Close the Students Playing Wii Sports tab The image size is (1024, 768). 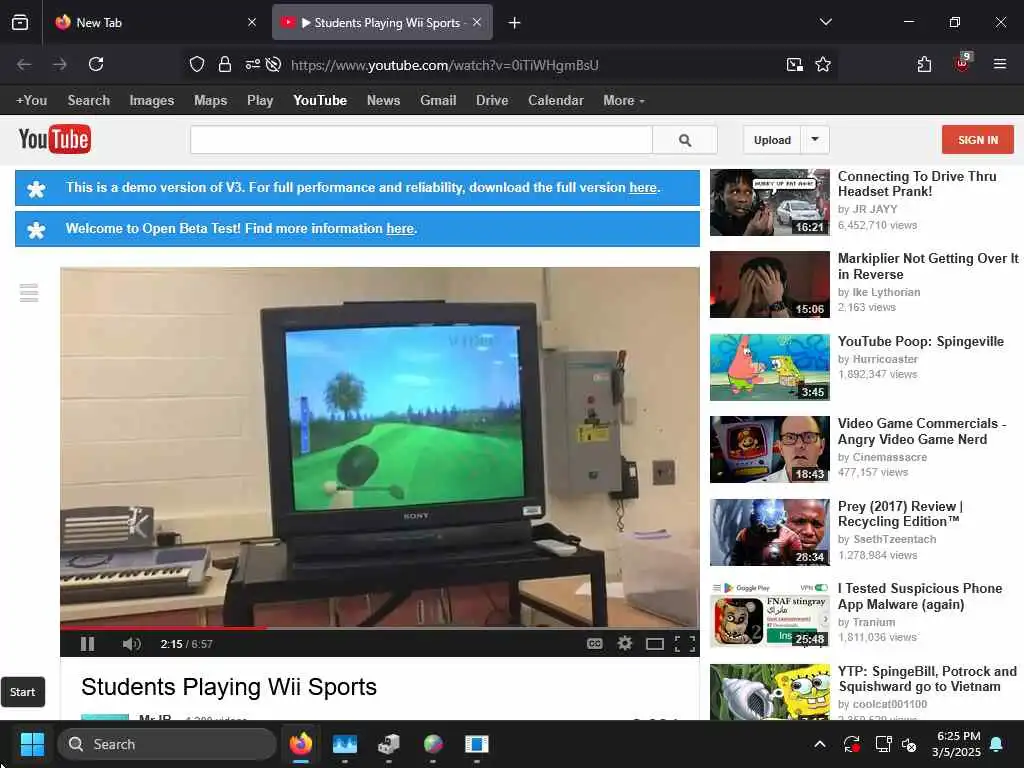point(477,22)
